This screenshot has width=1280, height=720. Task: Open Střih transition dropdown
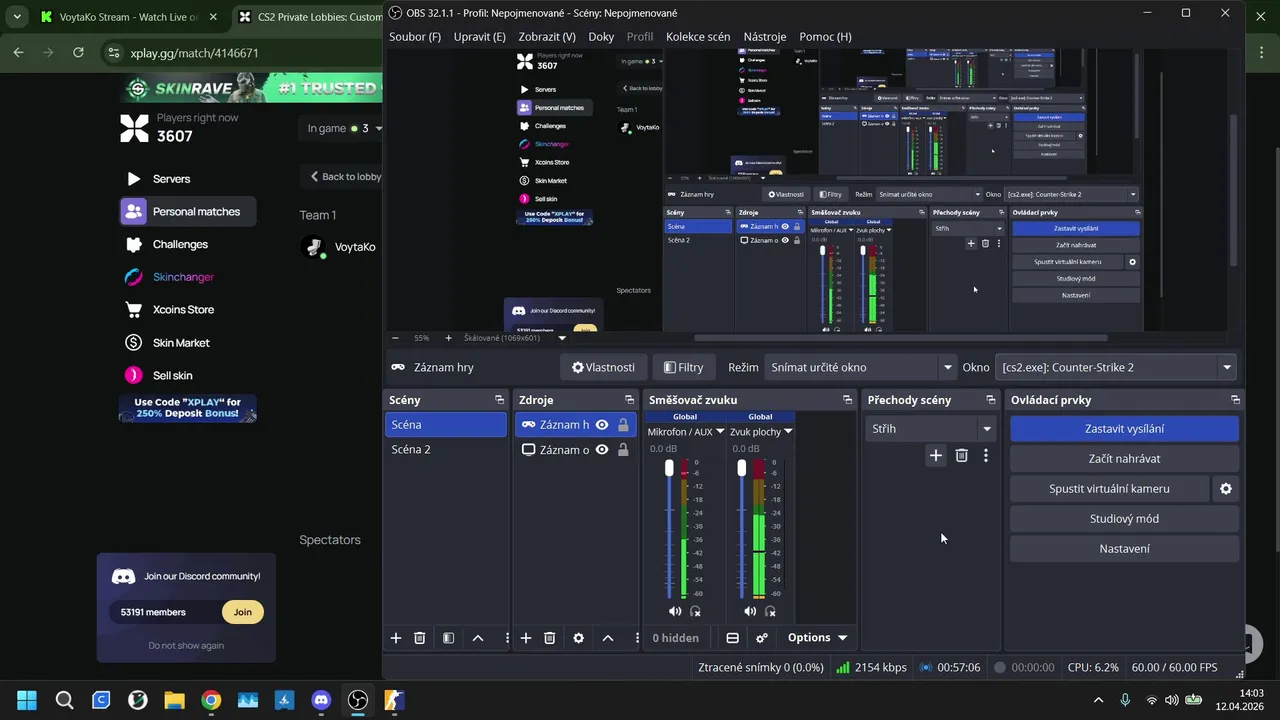pyautogui.click(x=930, y=429)
